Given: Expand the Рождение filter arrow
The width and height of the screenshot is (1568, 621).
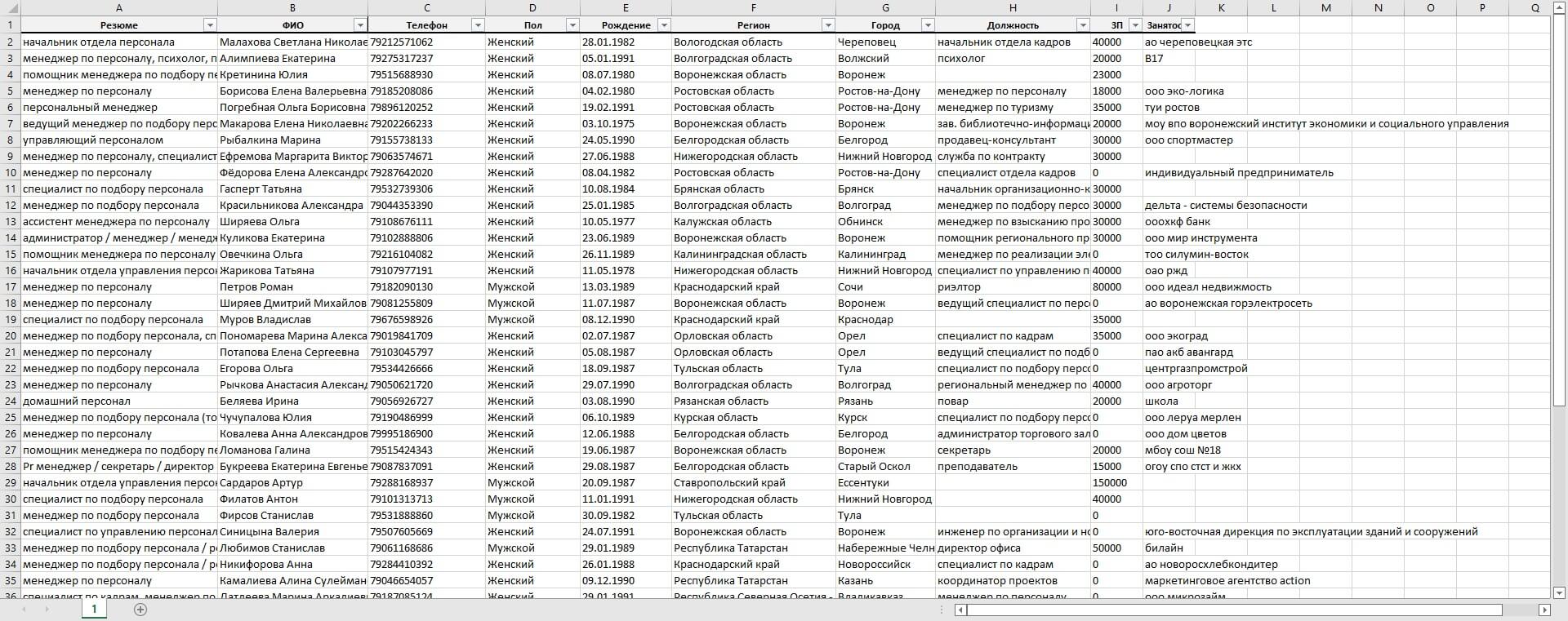Looking at the screenshot, I should pyautogui.click(x=664, y=25).
